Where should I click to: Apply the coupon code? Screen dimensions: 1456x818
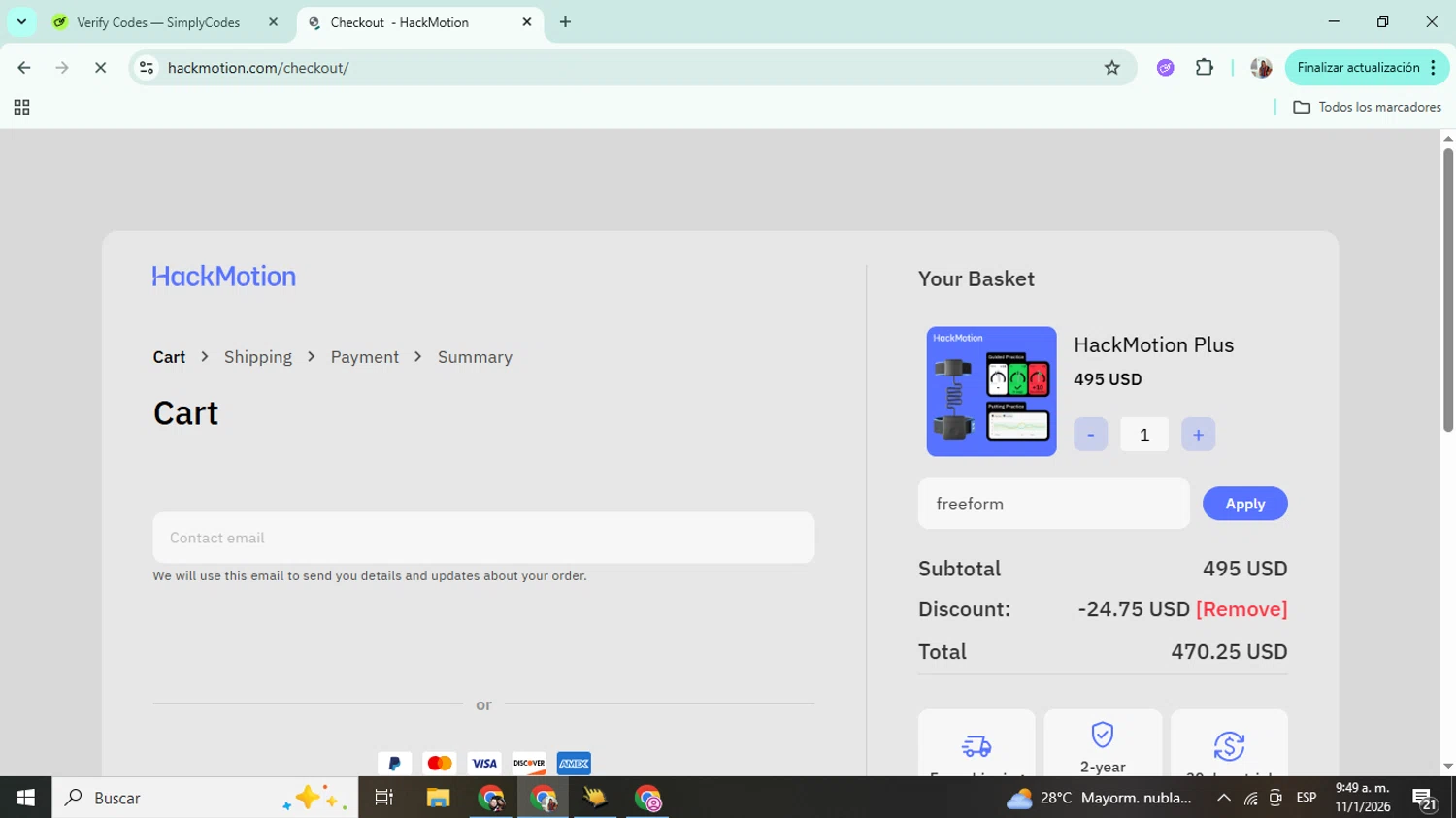pyautogui.click(x=1244, y=504)
